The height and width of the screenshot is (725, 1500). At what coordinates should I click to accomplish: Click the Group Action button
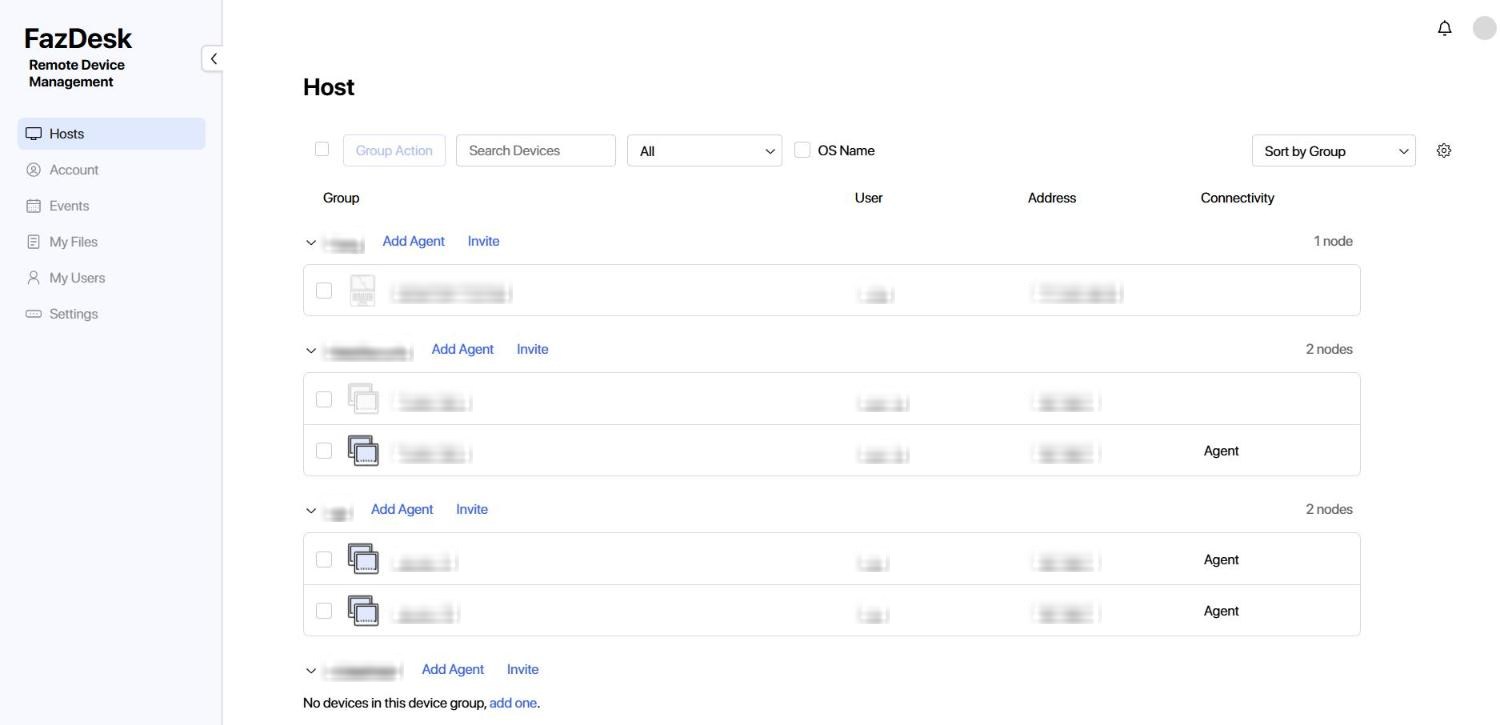(394, 151)
